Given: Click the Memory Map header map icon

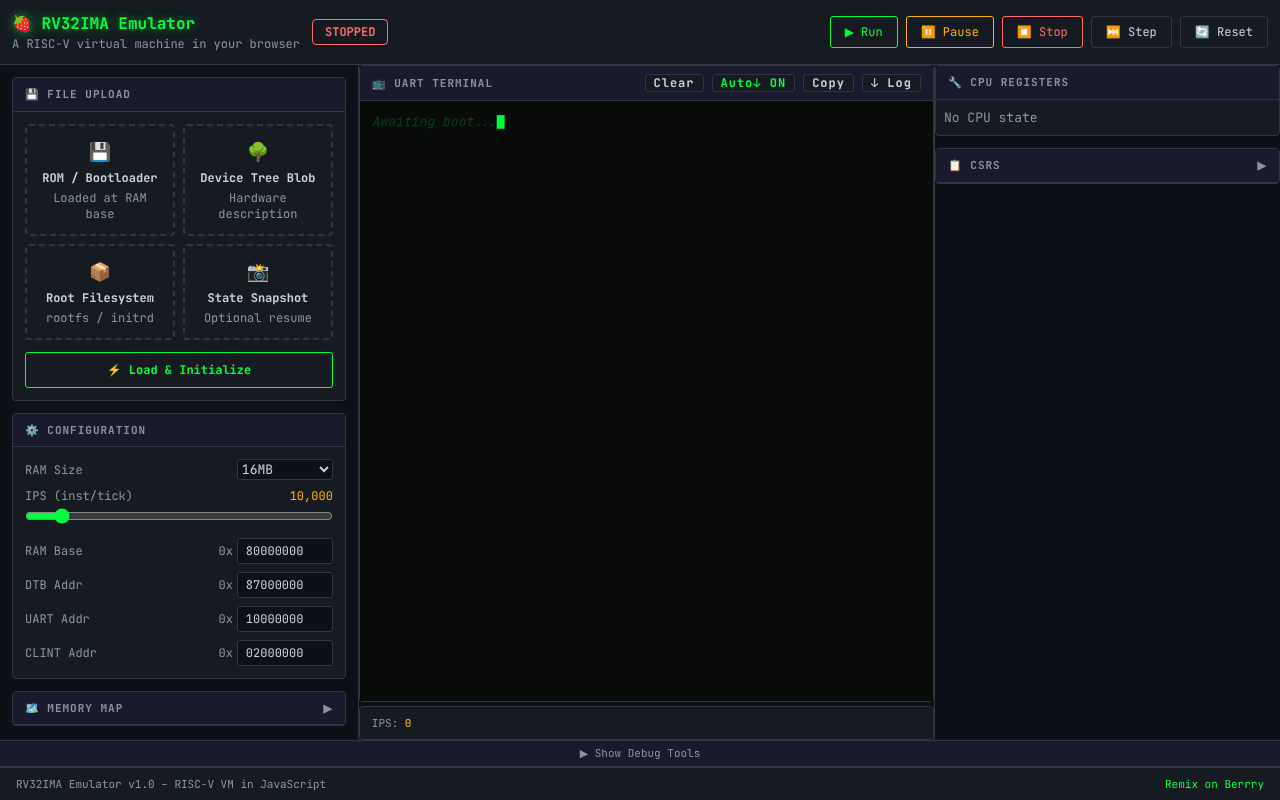Looking at the screenshot, I should tap(32, 708).
